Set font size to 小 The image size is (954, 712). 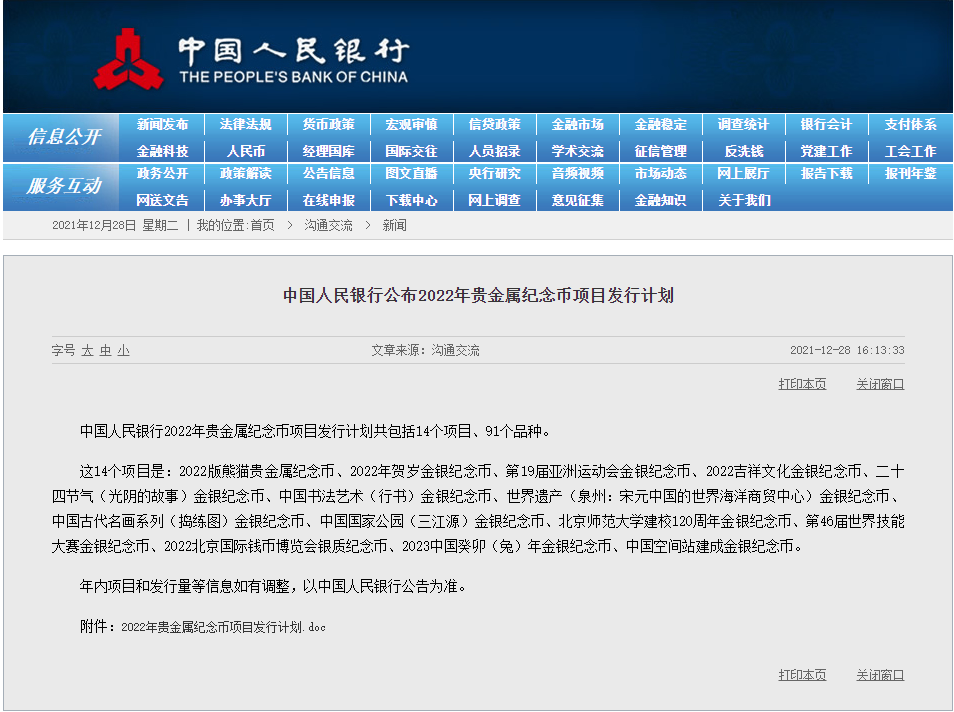[124, 351]
